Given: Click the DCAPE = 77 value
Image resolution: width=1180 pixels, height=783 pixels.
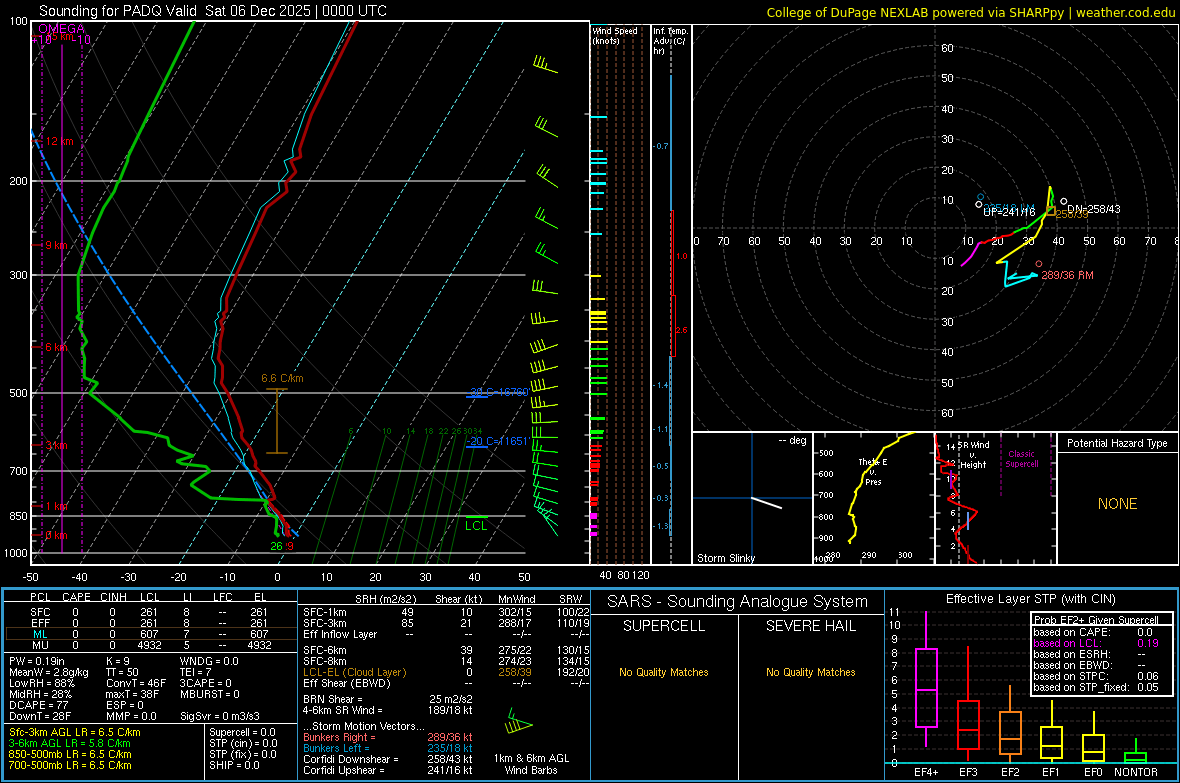Looking at the screenshot, I should [38, 705].
